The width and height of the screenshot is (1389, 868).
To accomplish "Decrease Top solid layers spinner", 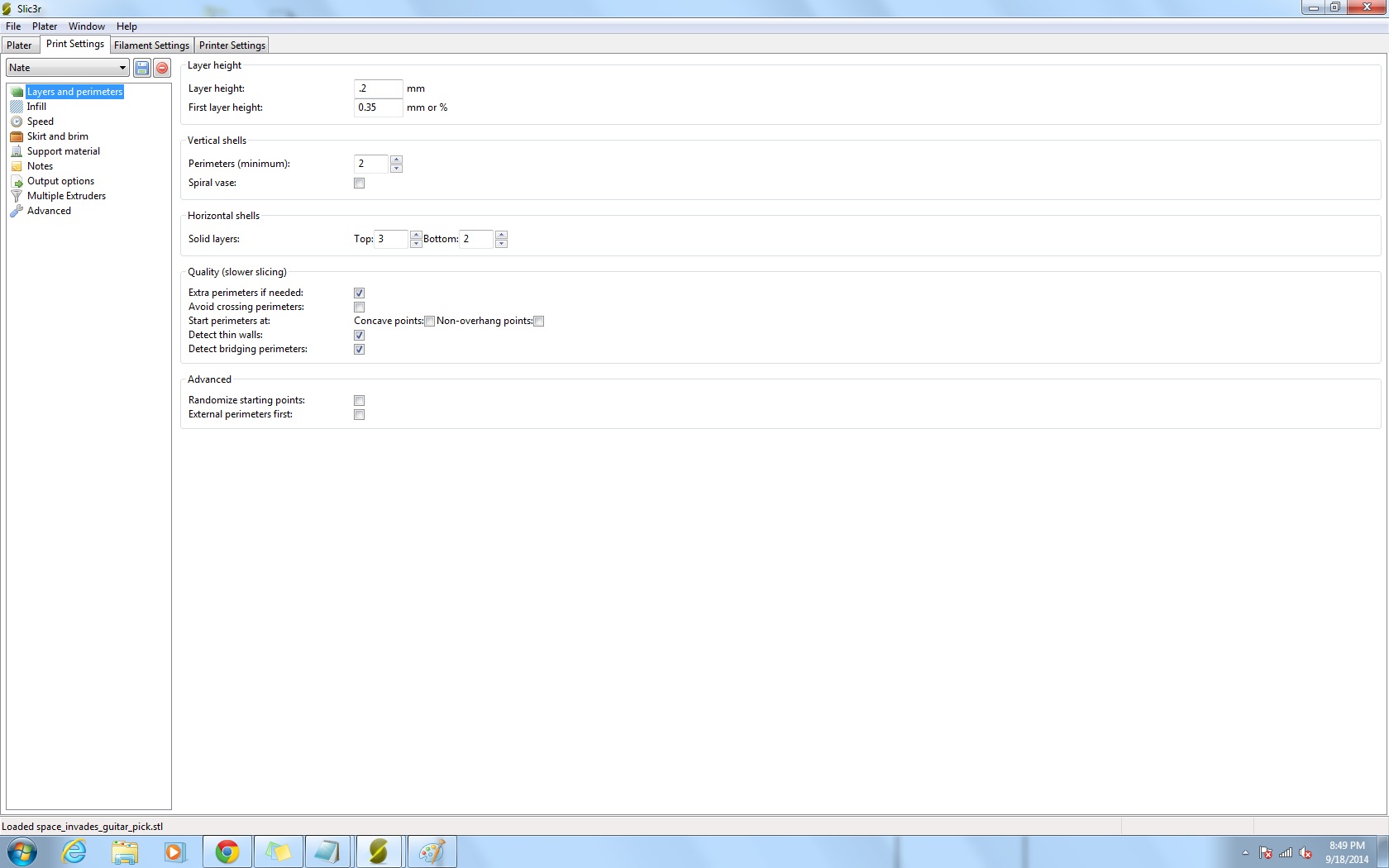I will 416,244.
